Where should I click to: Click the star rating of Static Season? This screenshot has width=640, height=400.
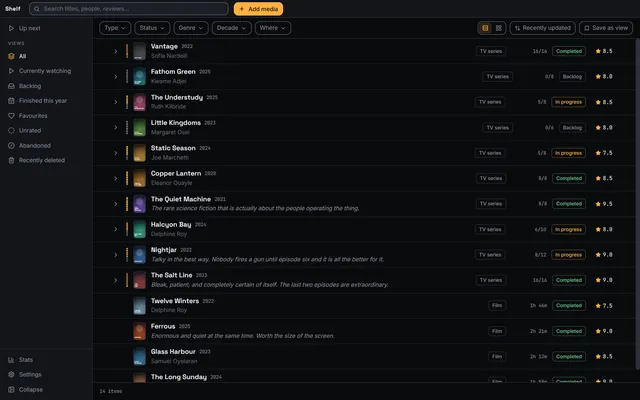click(604, 153)
